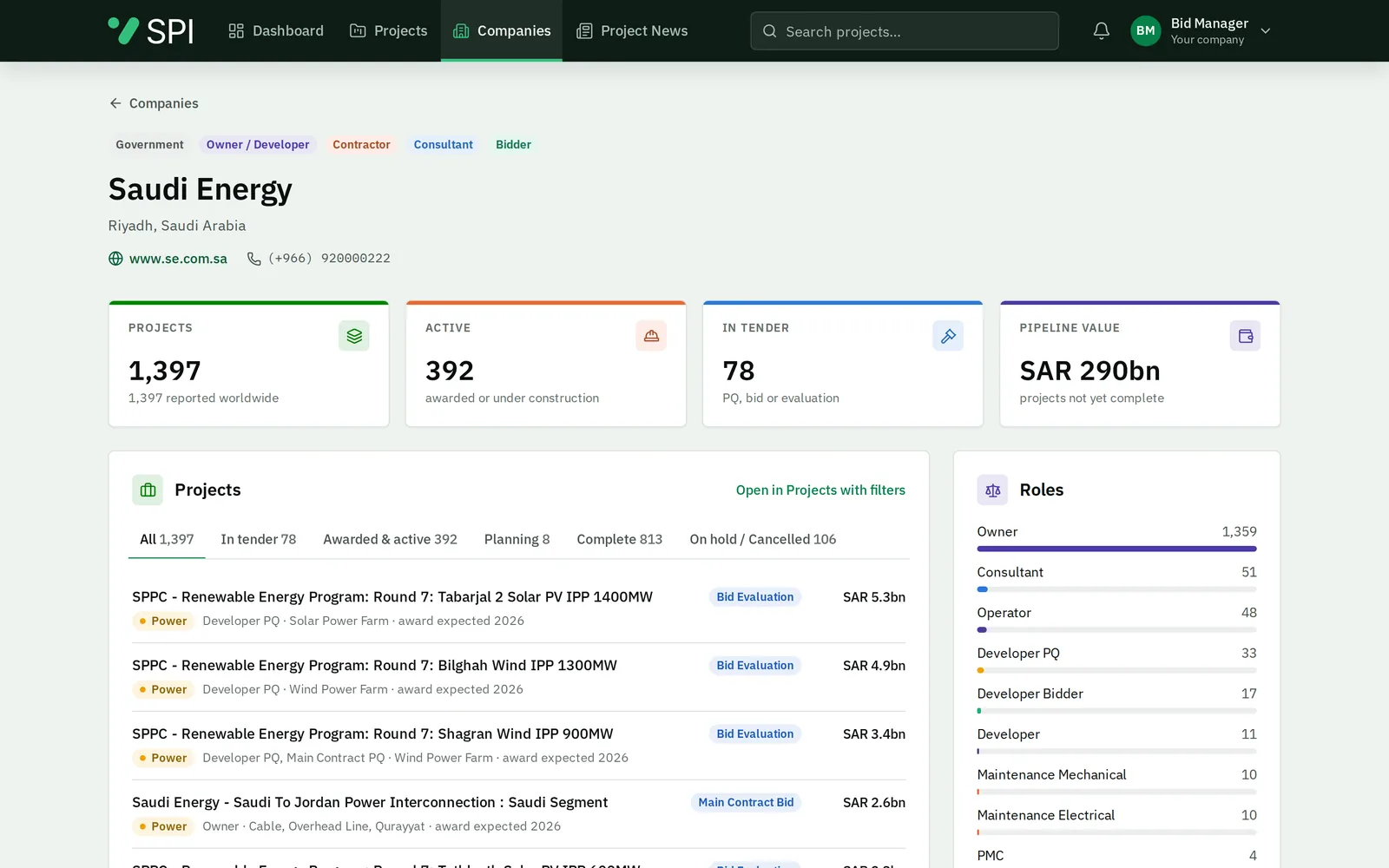Open the notifications bell

1101,30
